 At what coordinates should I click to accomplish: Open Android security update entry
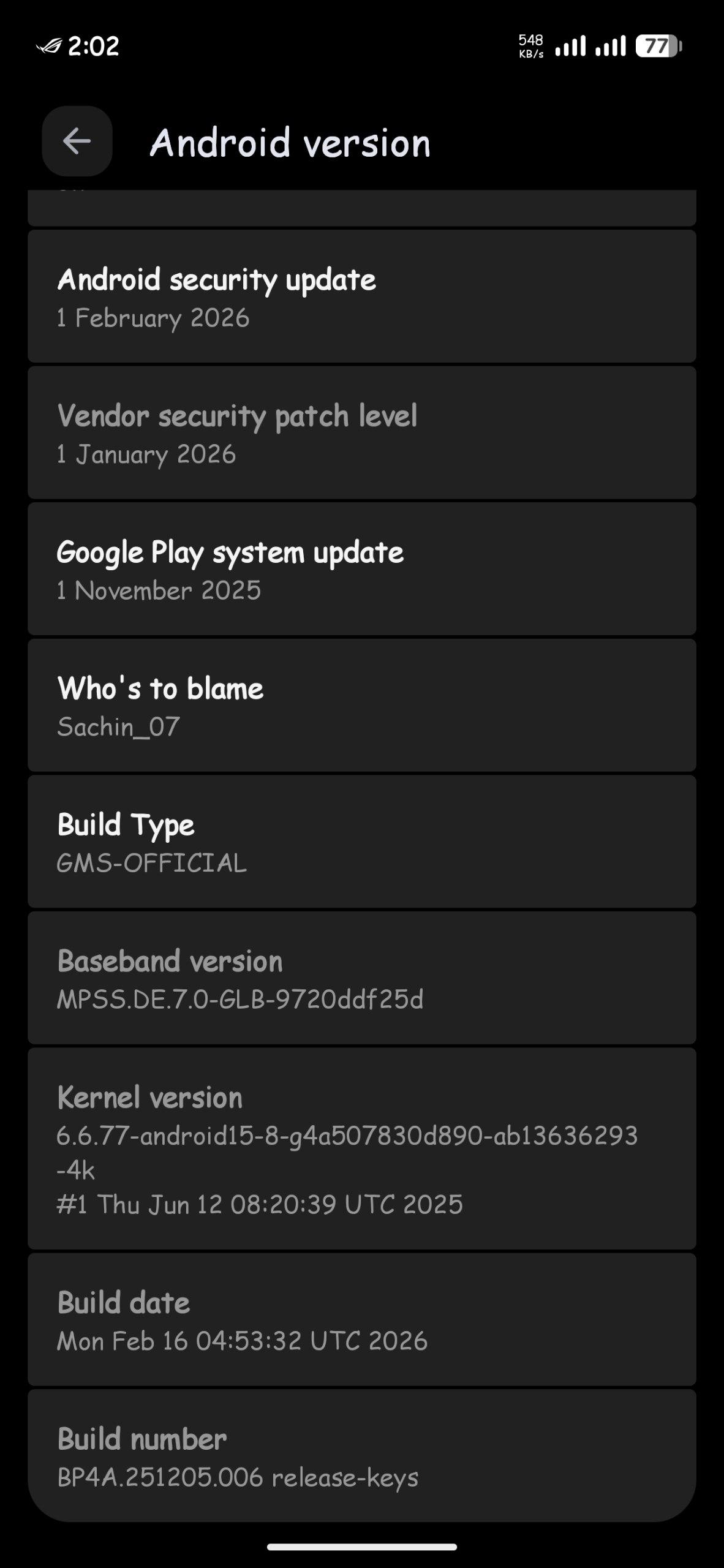click(x=361, y=296)
